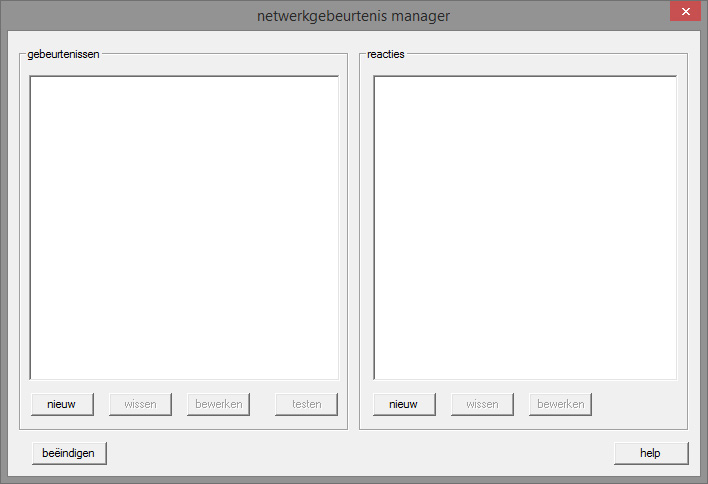Test the selected event using testen
The image size is (708, 484).
click(x=306, y=404)
